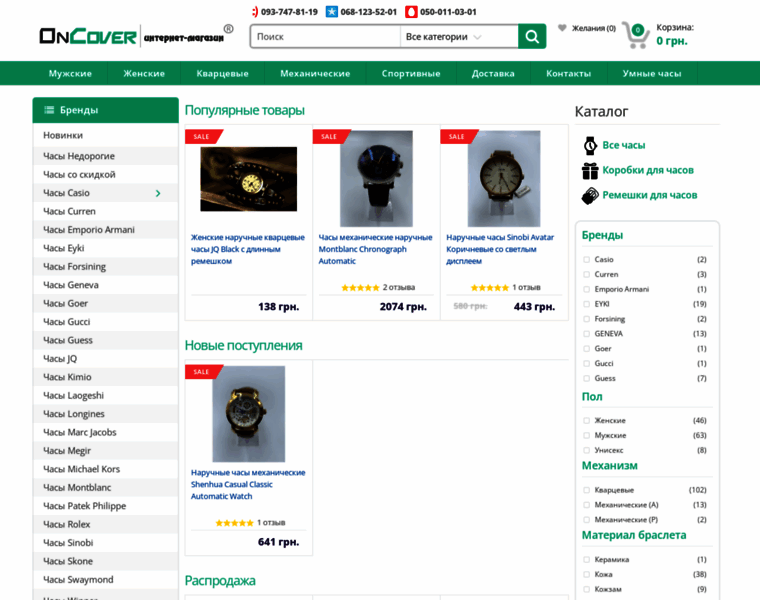Open the Montblanc watch thumbnail

[x=376, y=178]
